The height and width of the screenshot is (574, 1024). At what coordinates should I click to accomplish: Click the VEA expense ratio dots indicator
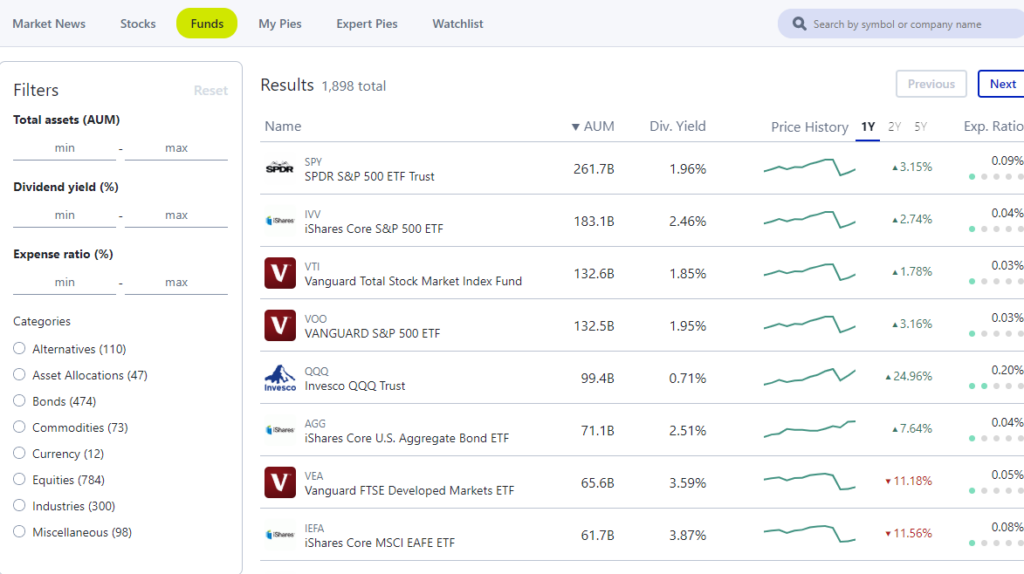click(x=996, y=490)
